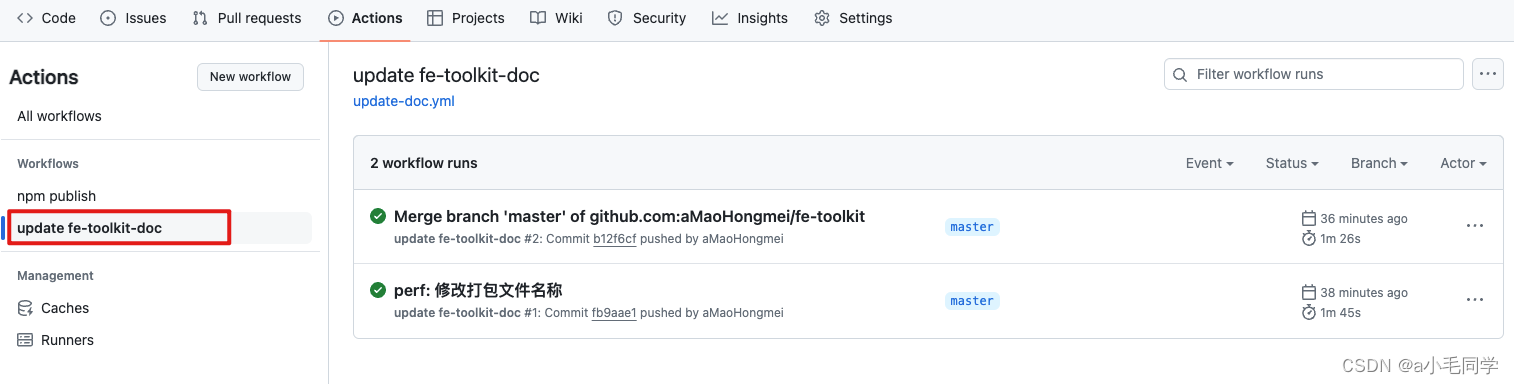The width and height of the screenshot is (1514, 384).
Task: Expand the Actor filter dropdown
Action: click(x=1463, y=163)
